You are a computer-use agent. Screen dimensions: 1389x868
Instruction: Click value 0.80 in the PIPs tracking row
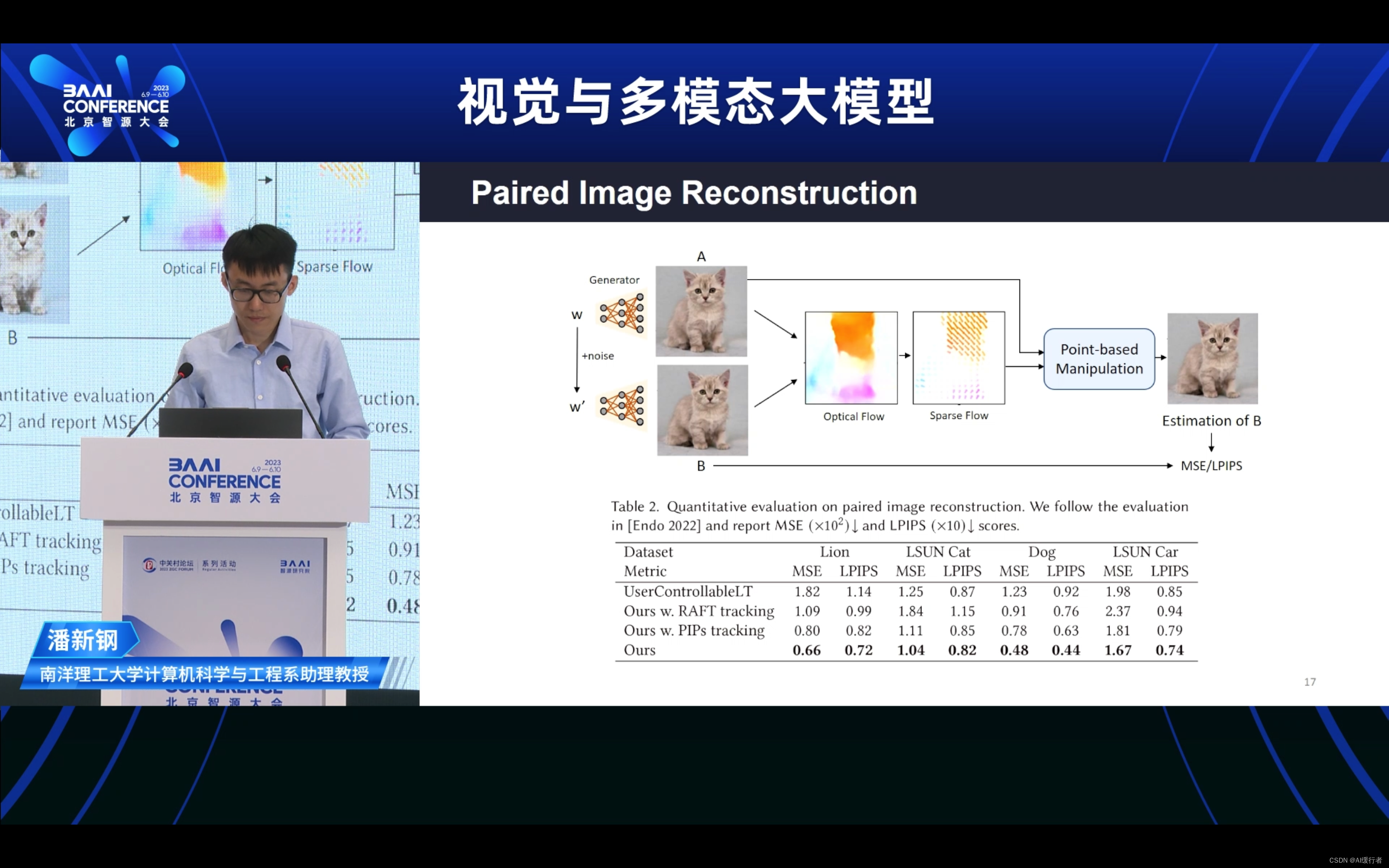[x=807, y=631]
